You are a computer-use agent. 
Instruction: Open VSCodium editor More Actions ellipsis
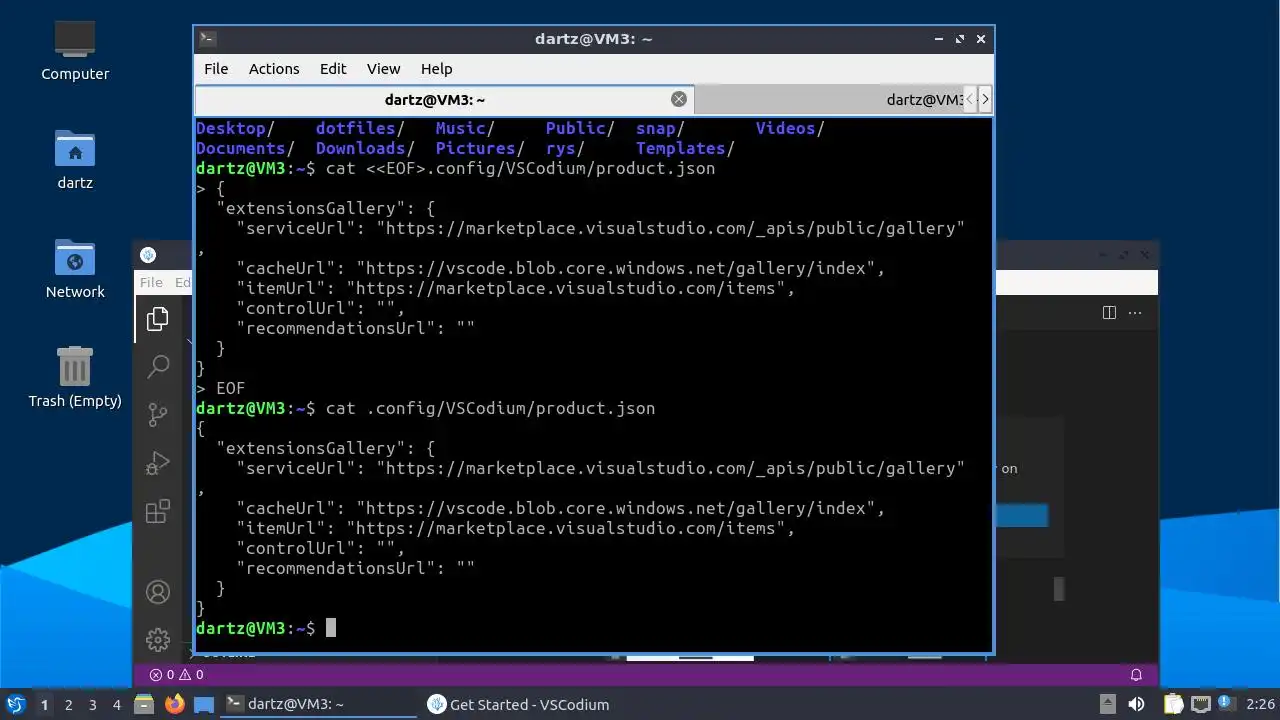point(1135,313)
